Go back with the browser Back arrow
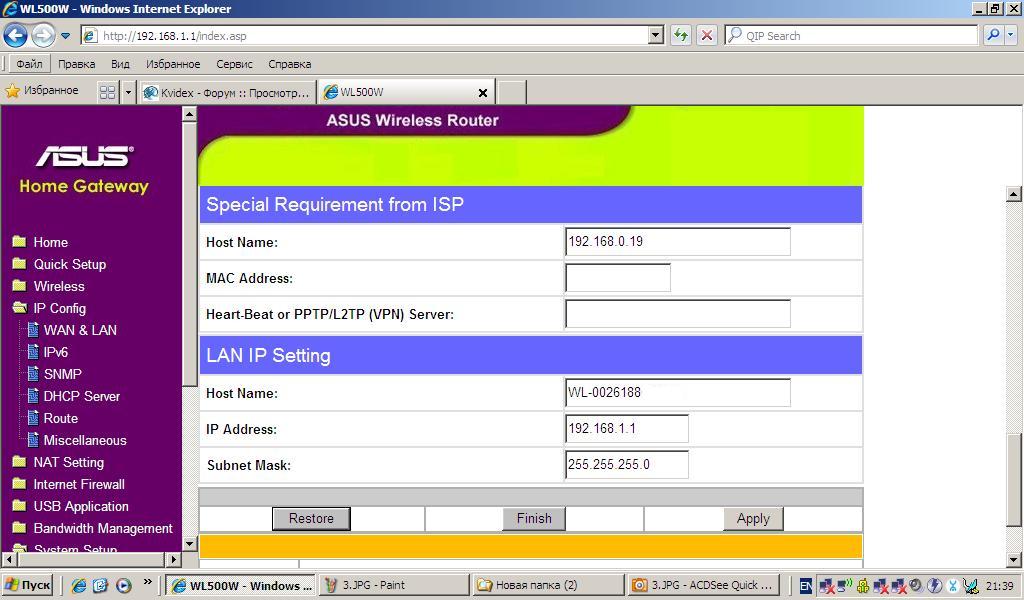Viewport: 1024px width, 600px height. [16, 35]
